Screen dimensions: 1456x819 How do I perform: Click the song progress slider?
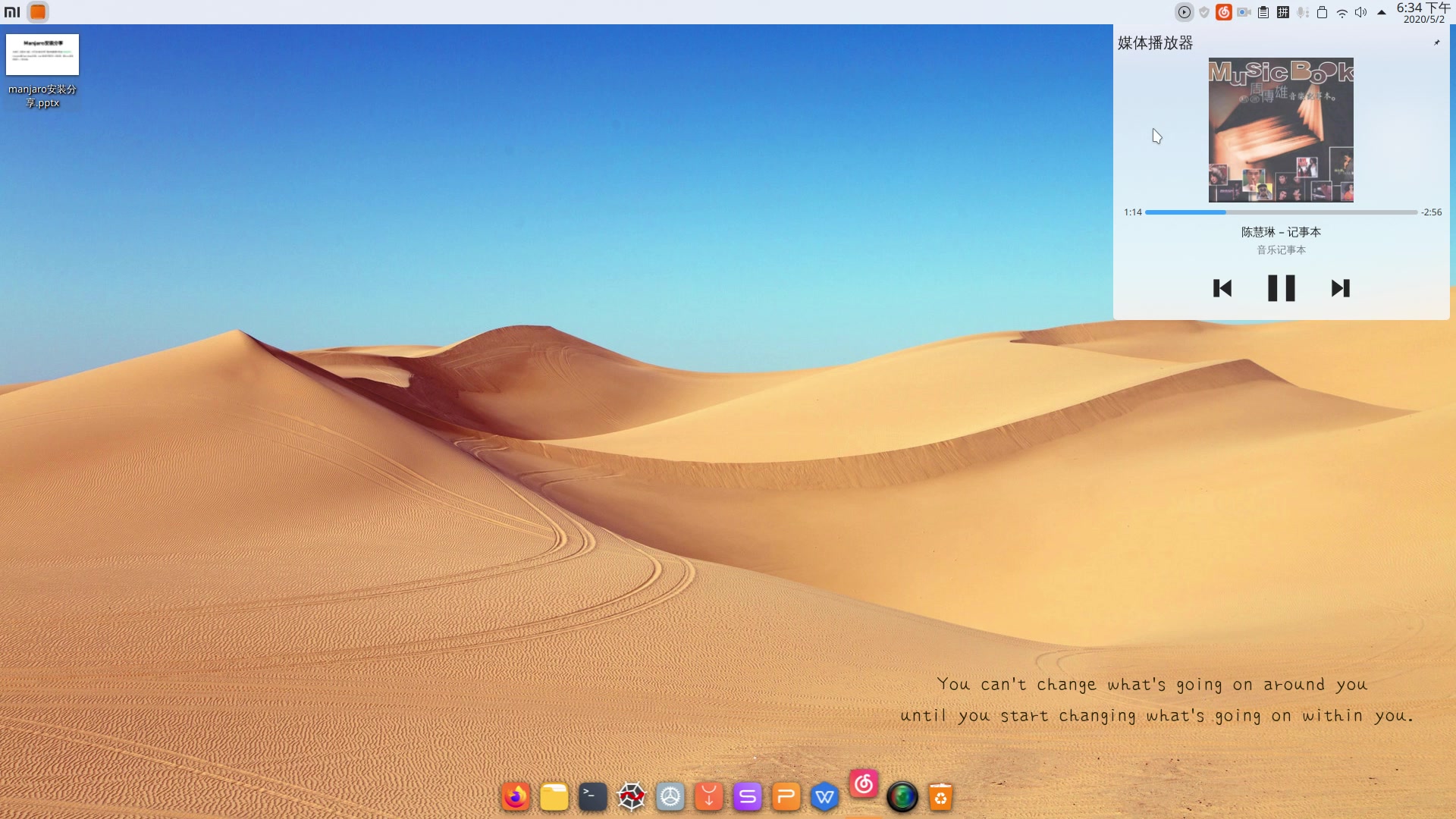(x=1281, y=212)
